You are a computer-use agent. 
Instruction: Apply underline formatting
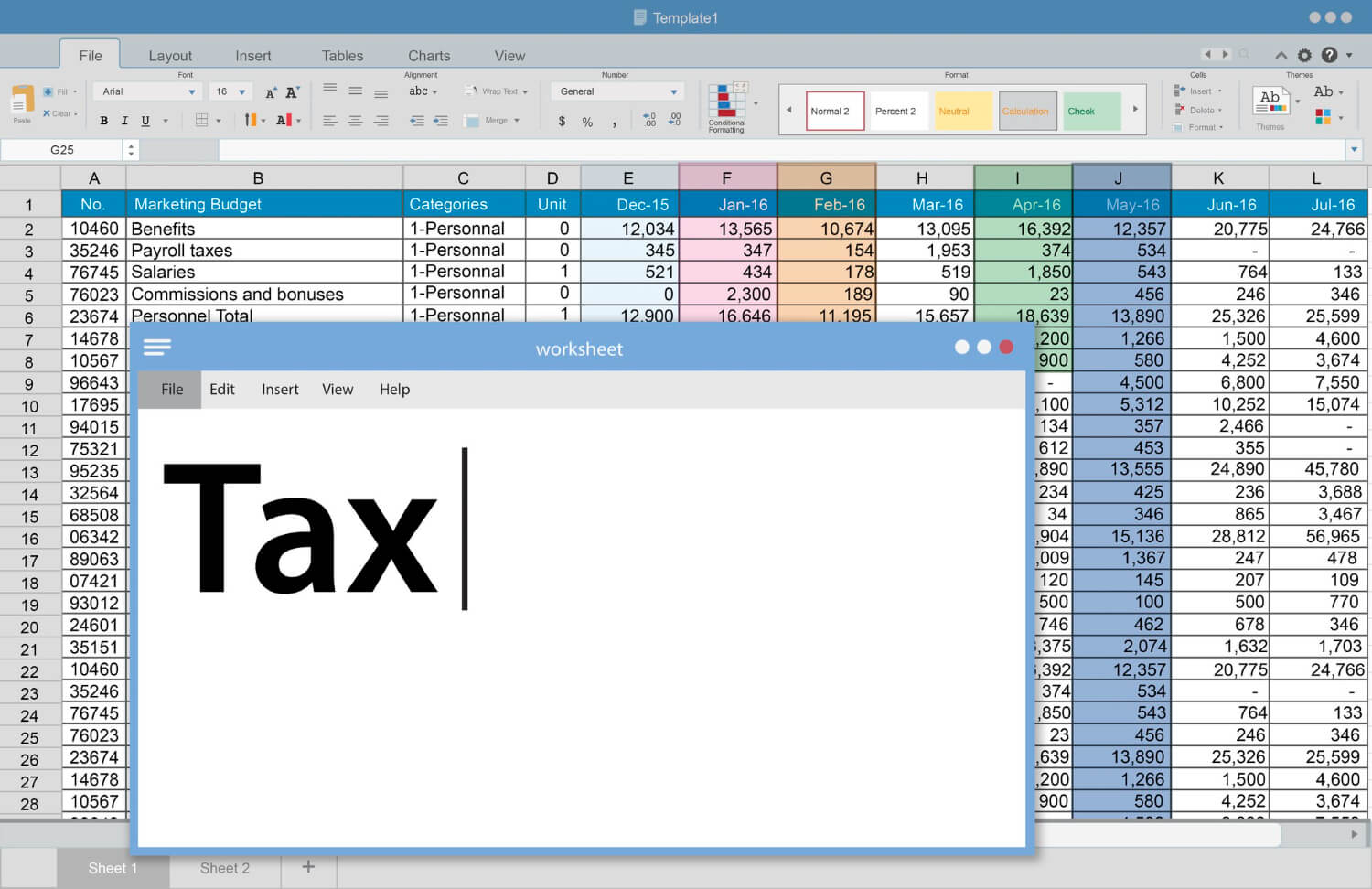click(145, 120)
